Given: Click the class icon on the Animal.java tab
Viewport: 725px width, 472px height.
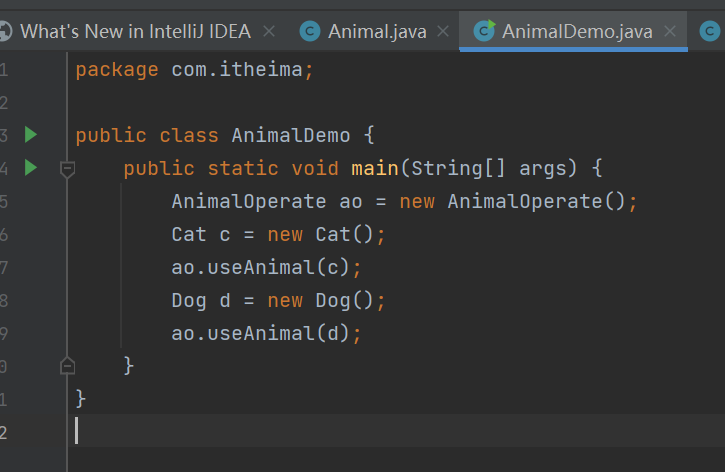Looking at the screenshot, I should coord(311,32).
